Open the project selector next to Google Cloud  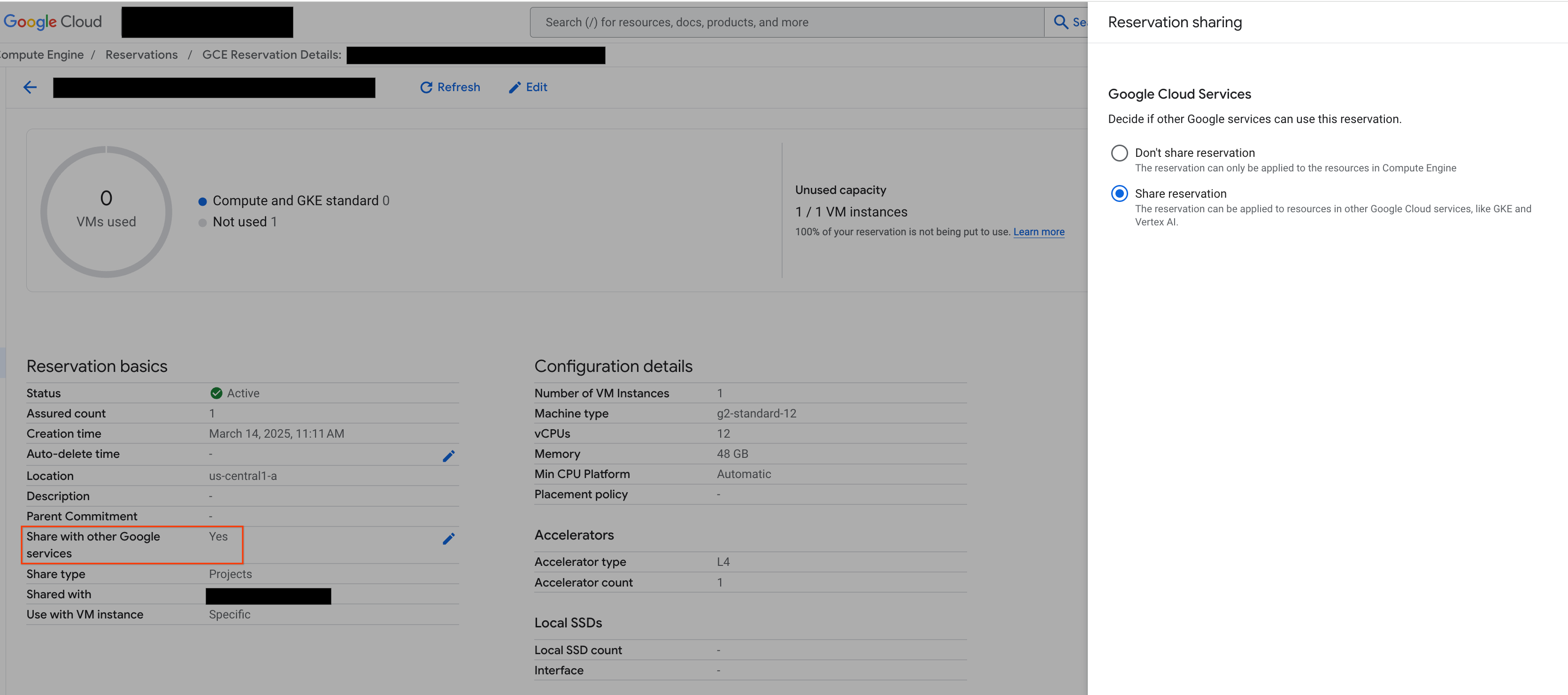point(207,21)
